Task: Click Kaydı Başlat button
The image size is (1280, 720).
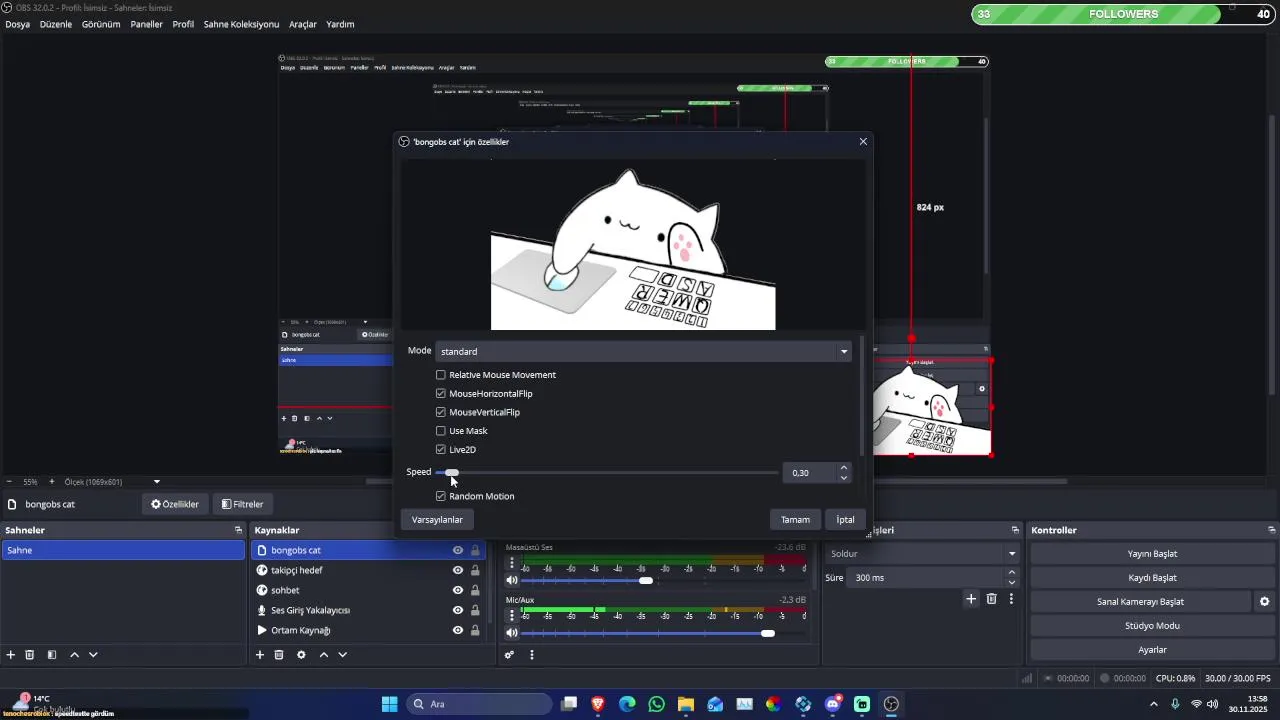Action: click(1152, 578)
